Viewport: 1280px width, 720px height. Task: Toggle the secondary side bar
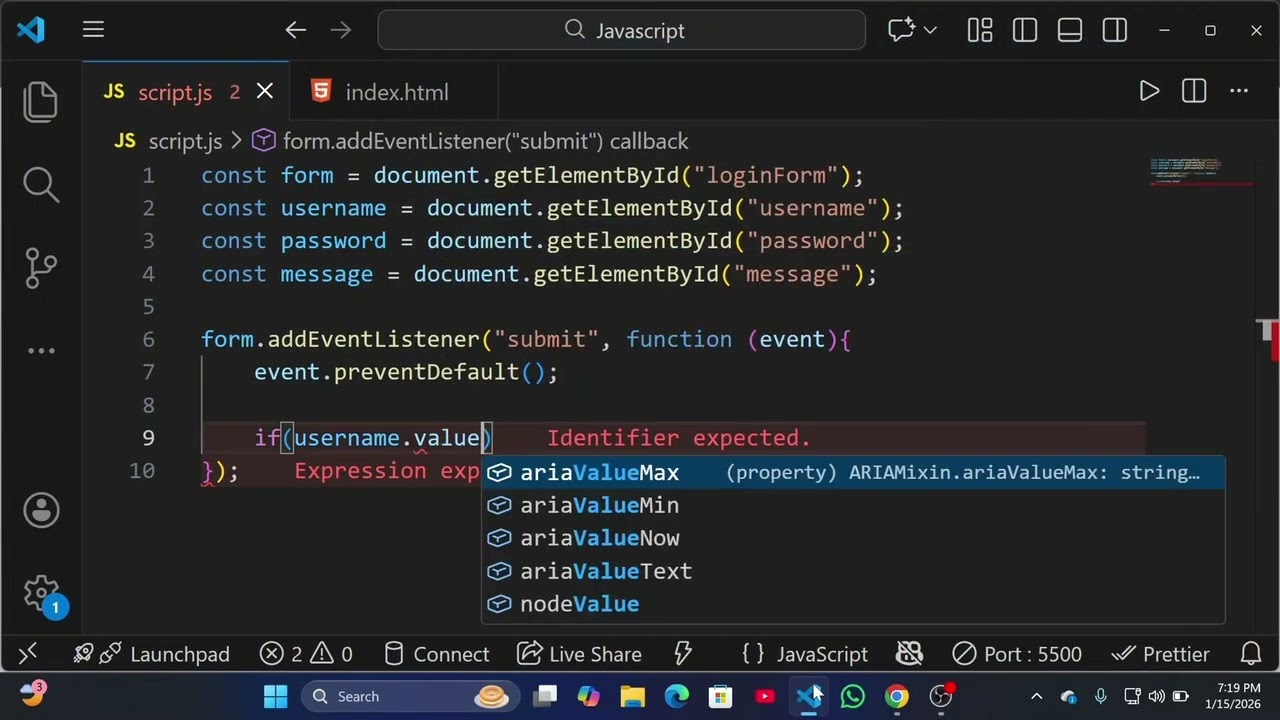tap(1114, 30)
